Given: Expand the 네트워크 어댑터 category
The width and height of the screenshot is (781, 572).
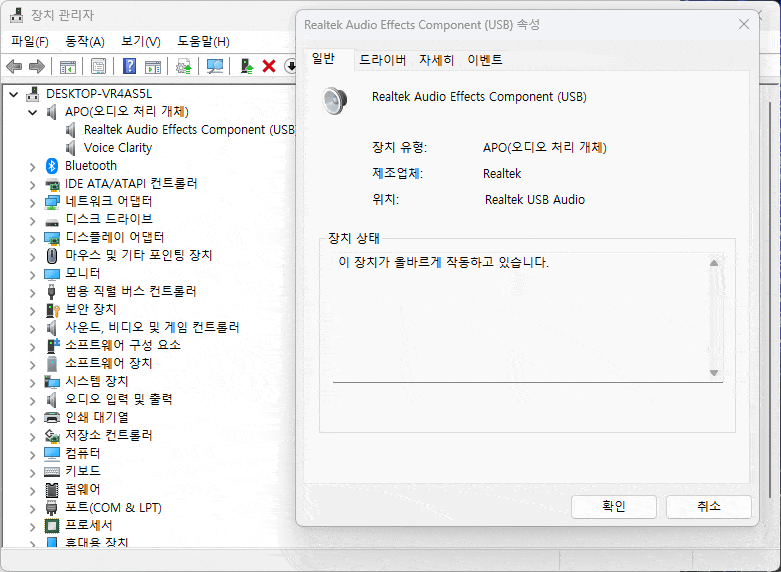Looking at the screenshot, I should click(x=33, y=202).
